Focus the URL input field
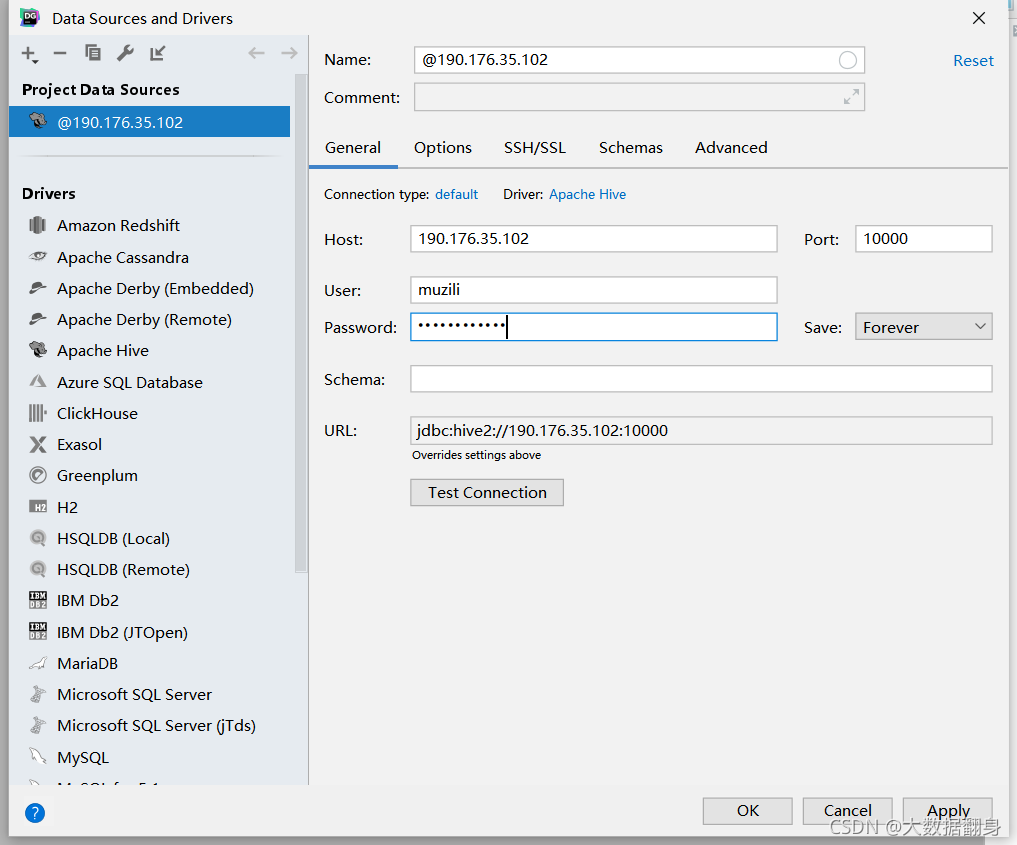Image resolution: width=1017 pixels, height=845 pixels. click(x=701, y=431)
